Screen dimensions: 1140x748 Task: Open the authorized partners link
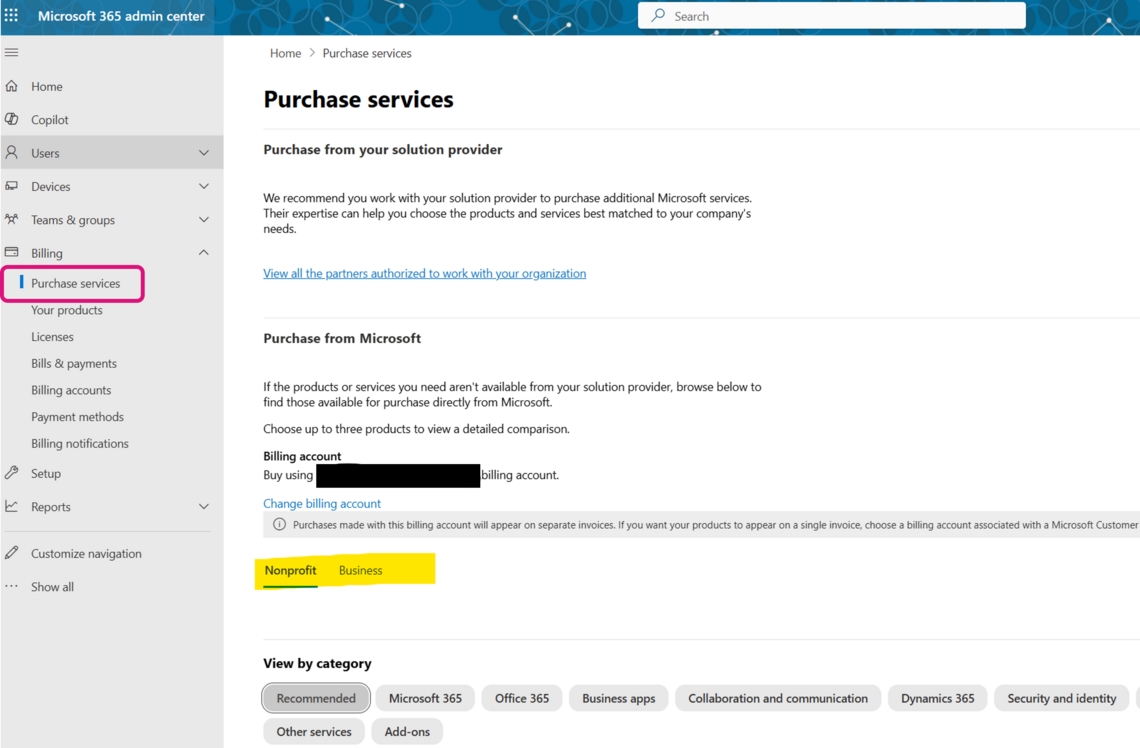[425, 273]
